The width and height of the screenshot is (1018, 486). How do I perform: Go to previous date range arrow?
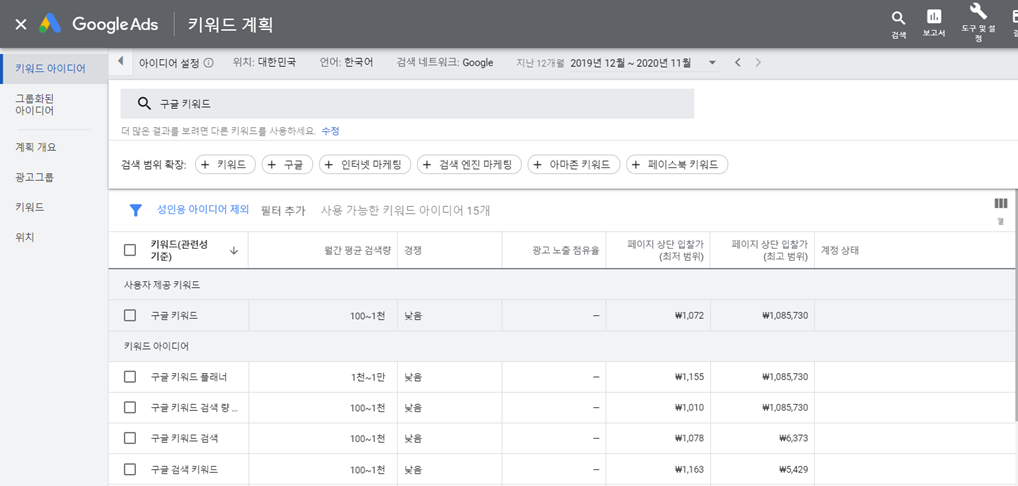coord(738,63)
